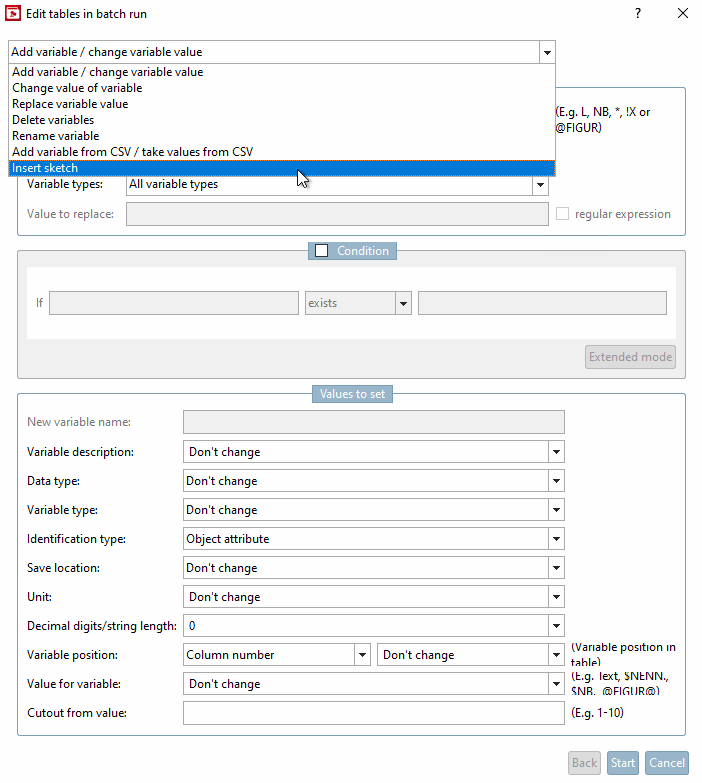Click the '(E.g. 1-10)' hint text
Viewport: 702px width, 783px height.
[x=597, y=713]
